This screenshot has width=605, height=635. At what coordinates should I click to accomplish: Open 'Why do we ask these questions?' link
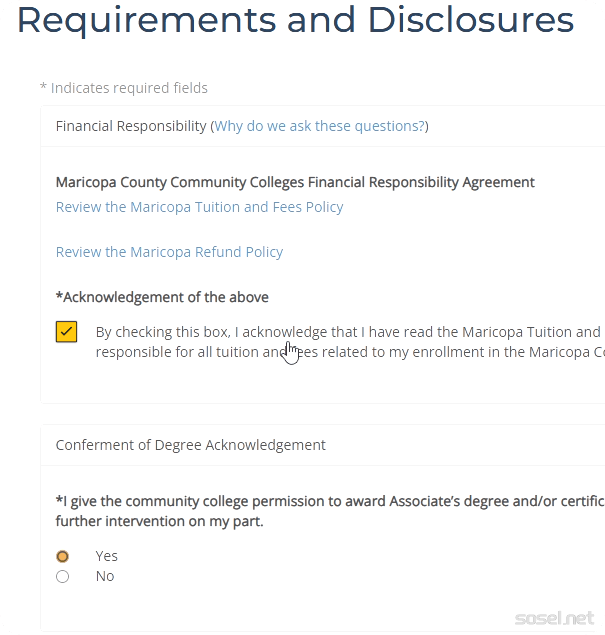(319, 126)
